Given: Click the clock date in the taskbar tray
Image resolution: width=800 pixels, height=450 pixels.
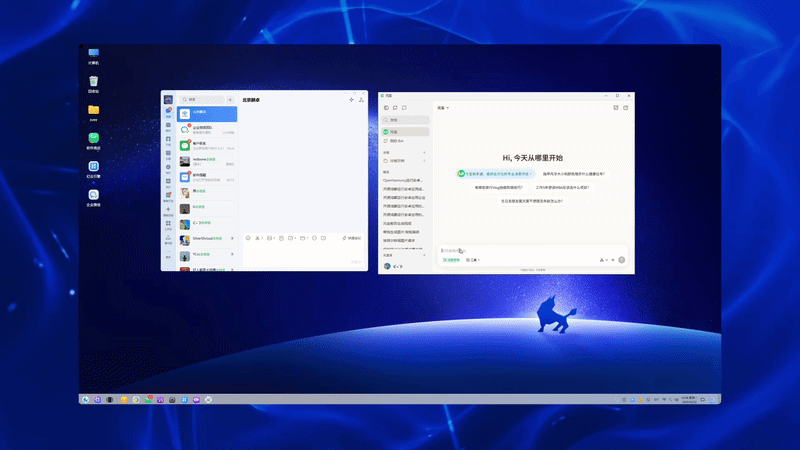Looking at the screenshot, I should (x=690, y=399).
